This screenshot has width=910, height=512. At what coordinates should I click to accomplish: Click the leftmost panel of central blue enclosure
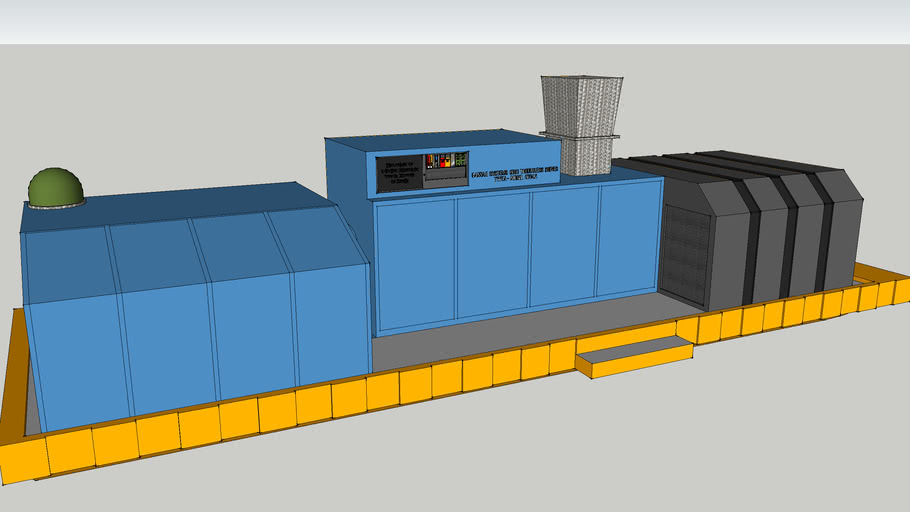[413, 262]
